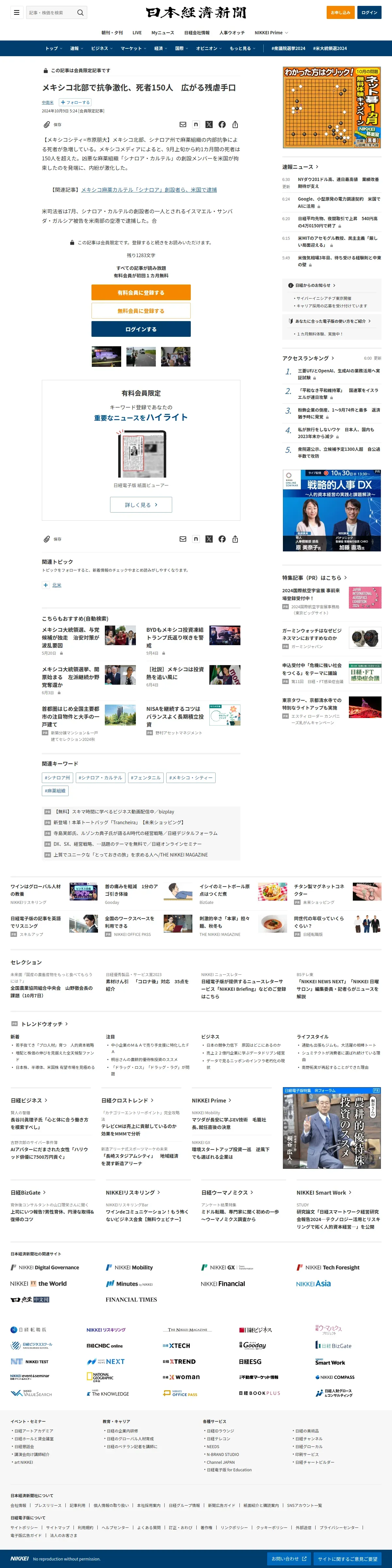Open NIKKEI Digital Governance logo
The width and height of the screenshot is (392, 1568).
[45, 1267]
